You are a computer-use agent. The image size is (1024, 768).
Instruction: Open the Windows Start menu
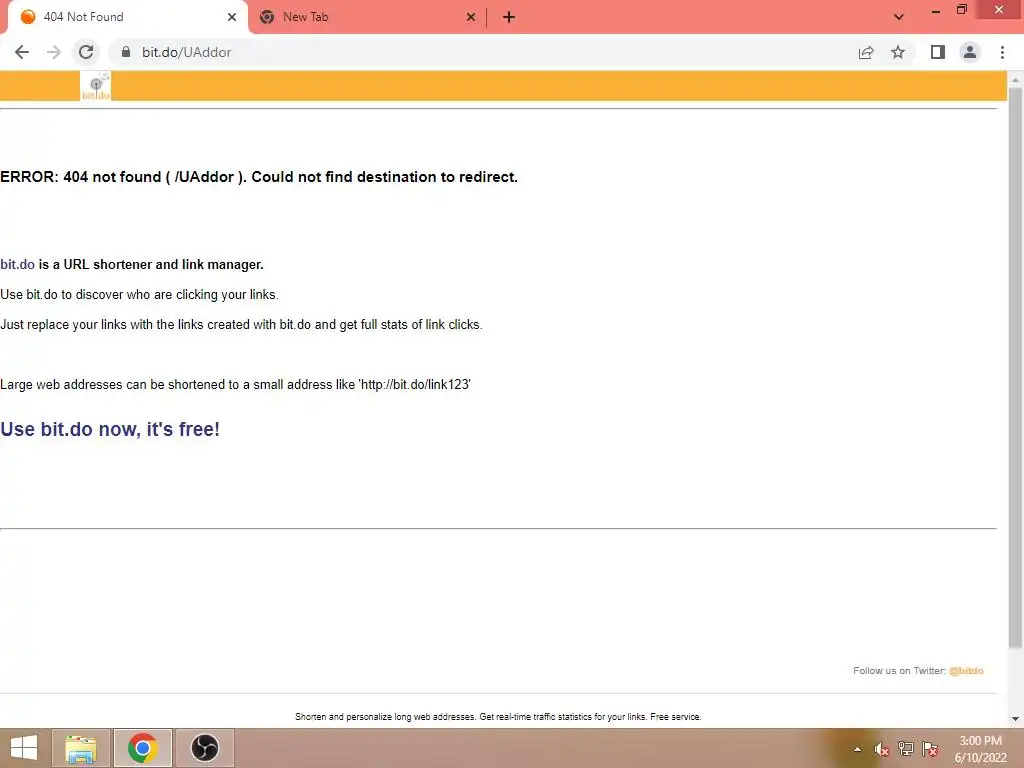(x=24, y=748)
